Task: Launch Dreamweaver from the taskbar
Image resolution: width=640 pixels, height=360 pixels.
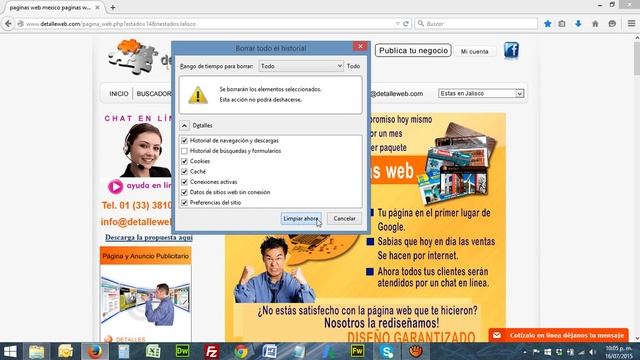Action: 182,351
